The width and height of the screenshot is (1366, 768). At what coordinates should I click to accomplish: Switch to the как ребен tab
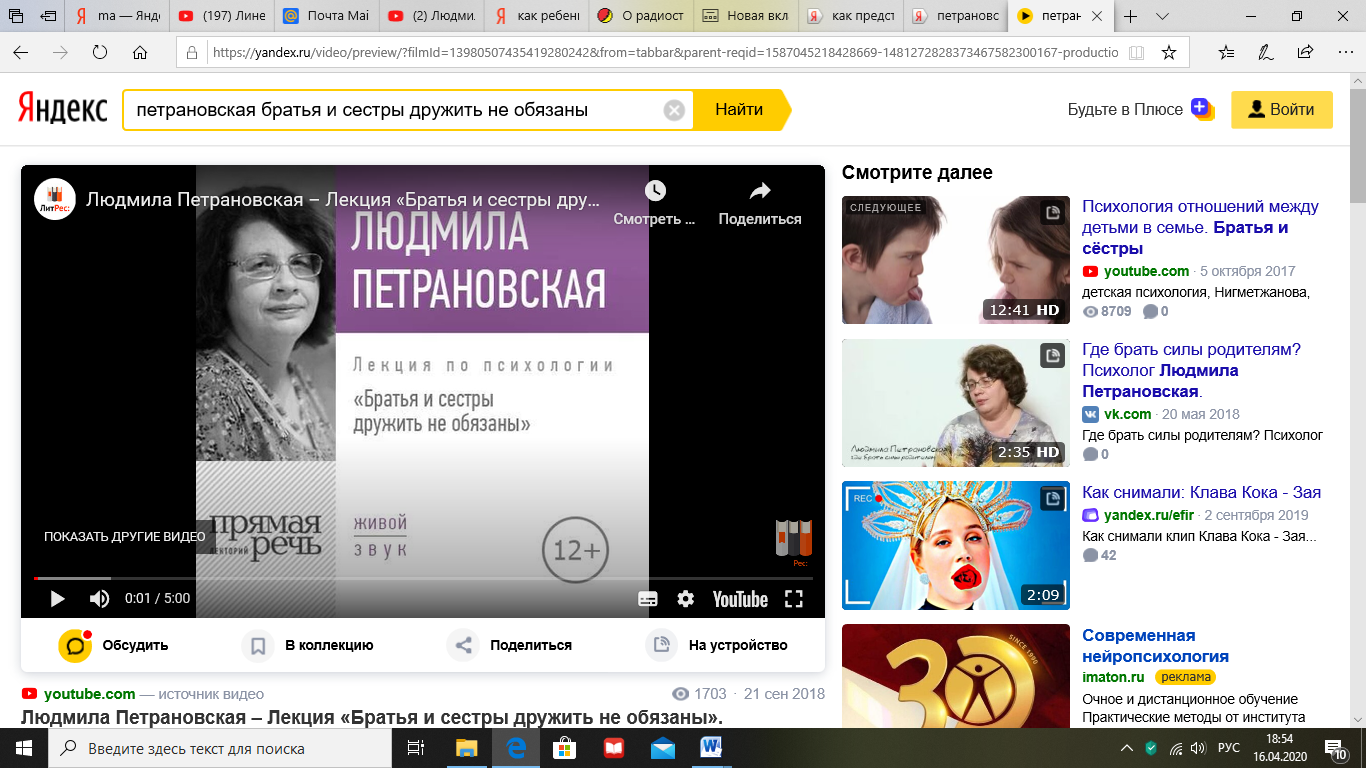click(x=535, y=16)
